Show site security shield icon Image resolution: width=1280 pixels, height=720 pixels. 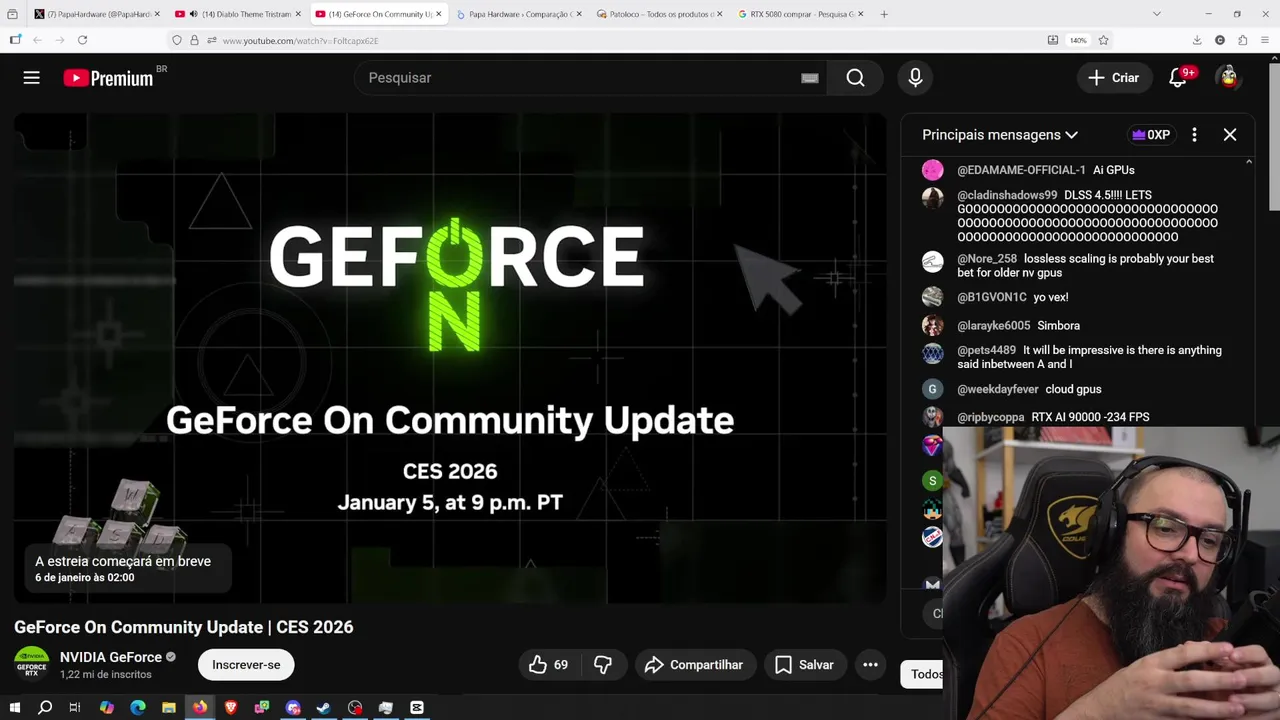tap(177, 40)
